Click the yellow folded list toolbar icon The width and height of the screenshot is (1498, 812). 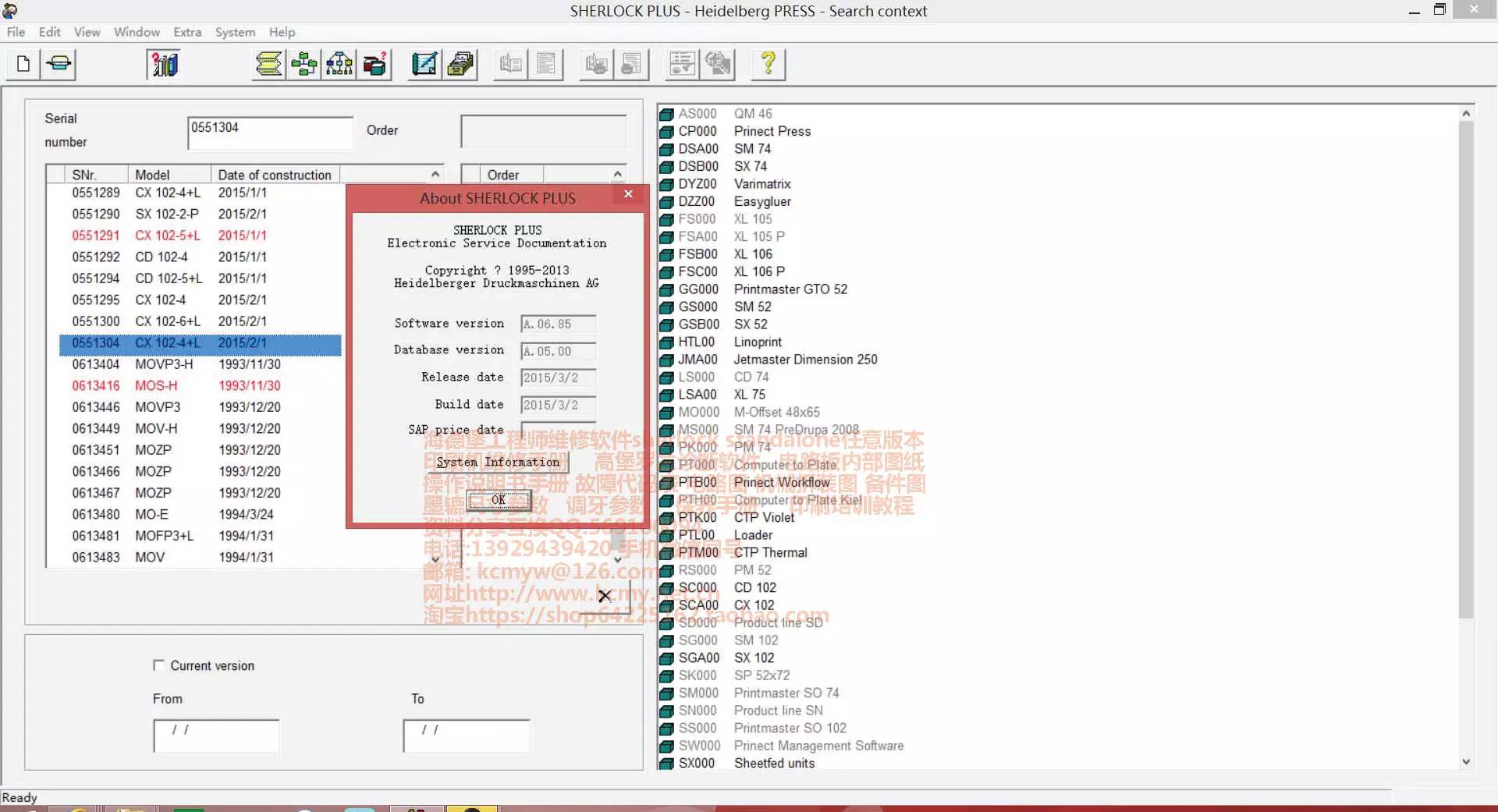tap(269, 64)
